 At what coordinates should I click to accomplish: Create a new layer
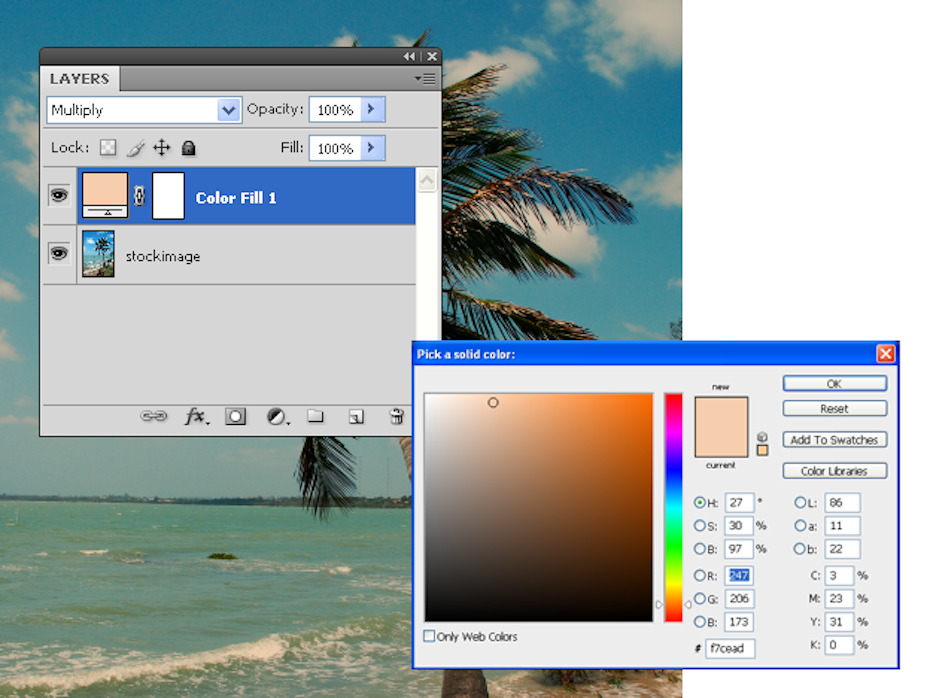tap(356, 417)
